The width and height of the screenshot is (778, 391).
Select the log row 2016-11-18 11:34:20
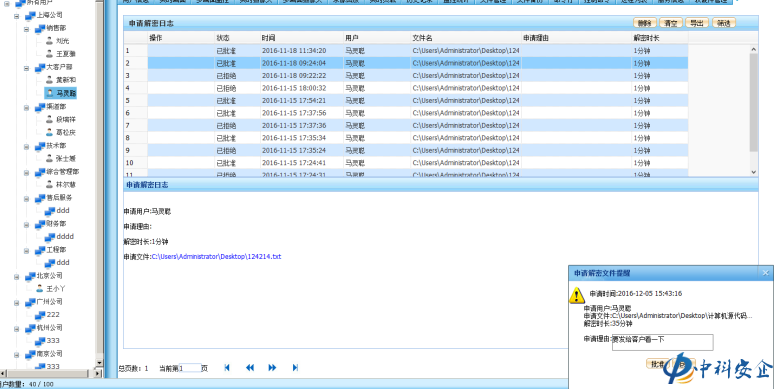(x=406, y=51)
